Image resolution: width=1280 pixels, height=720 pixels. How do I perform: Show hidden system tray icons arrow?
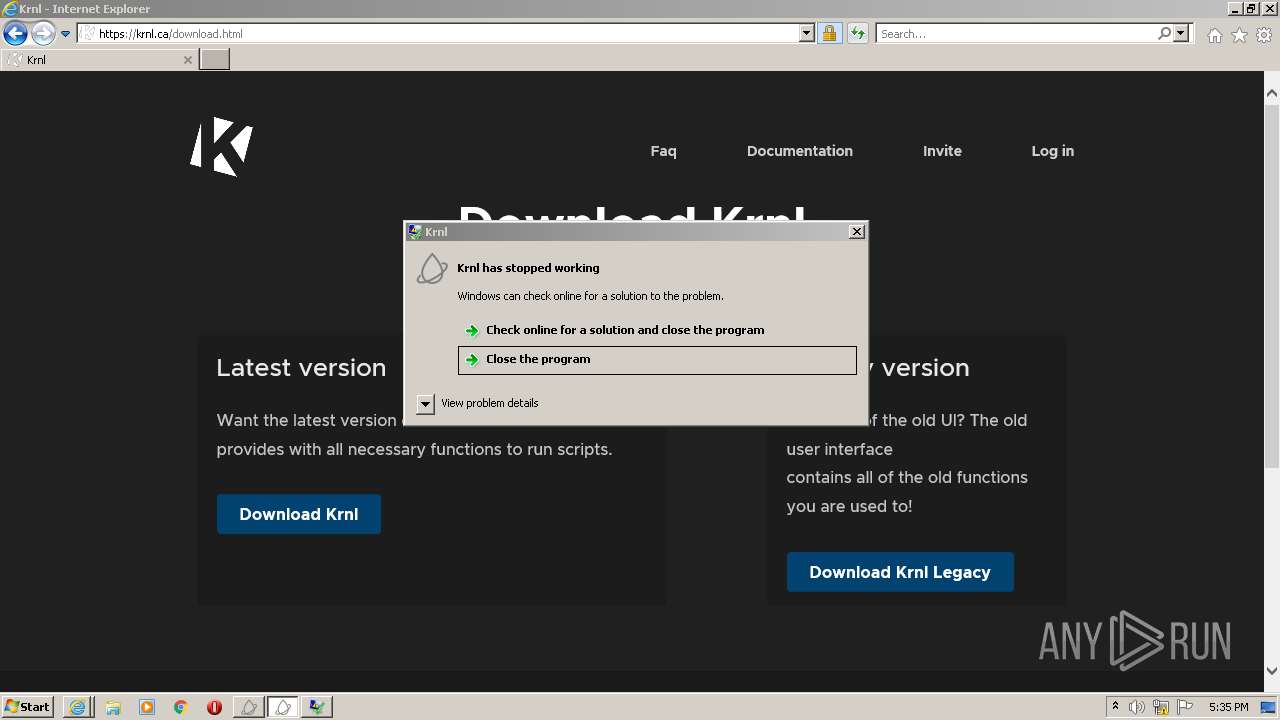click(1115, 707)
